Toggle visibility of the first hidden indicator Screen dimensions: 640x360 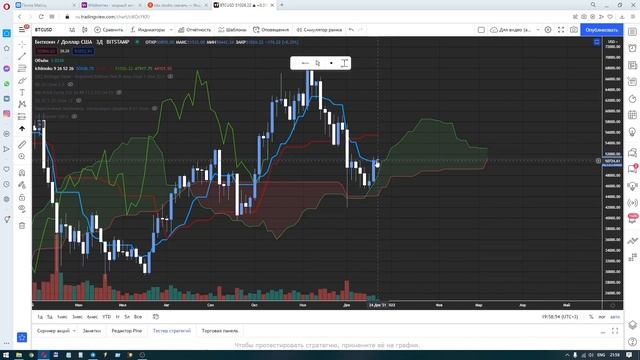click(170, 76)
